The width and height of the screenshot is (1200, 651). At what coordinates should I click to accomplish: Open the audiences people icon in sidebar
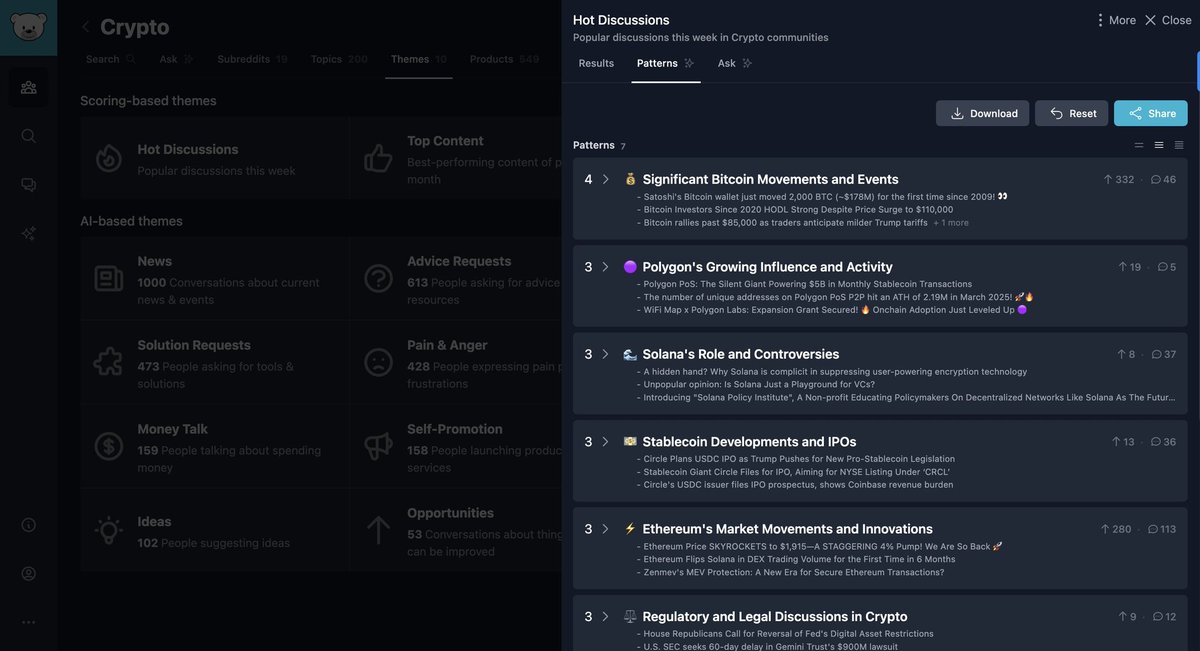click(28, 88)
